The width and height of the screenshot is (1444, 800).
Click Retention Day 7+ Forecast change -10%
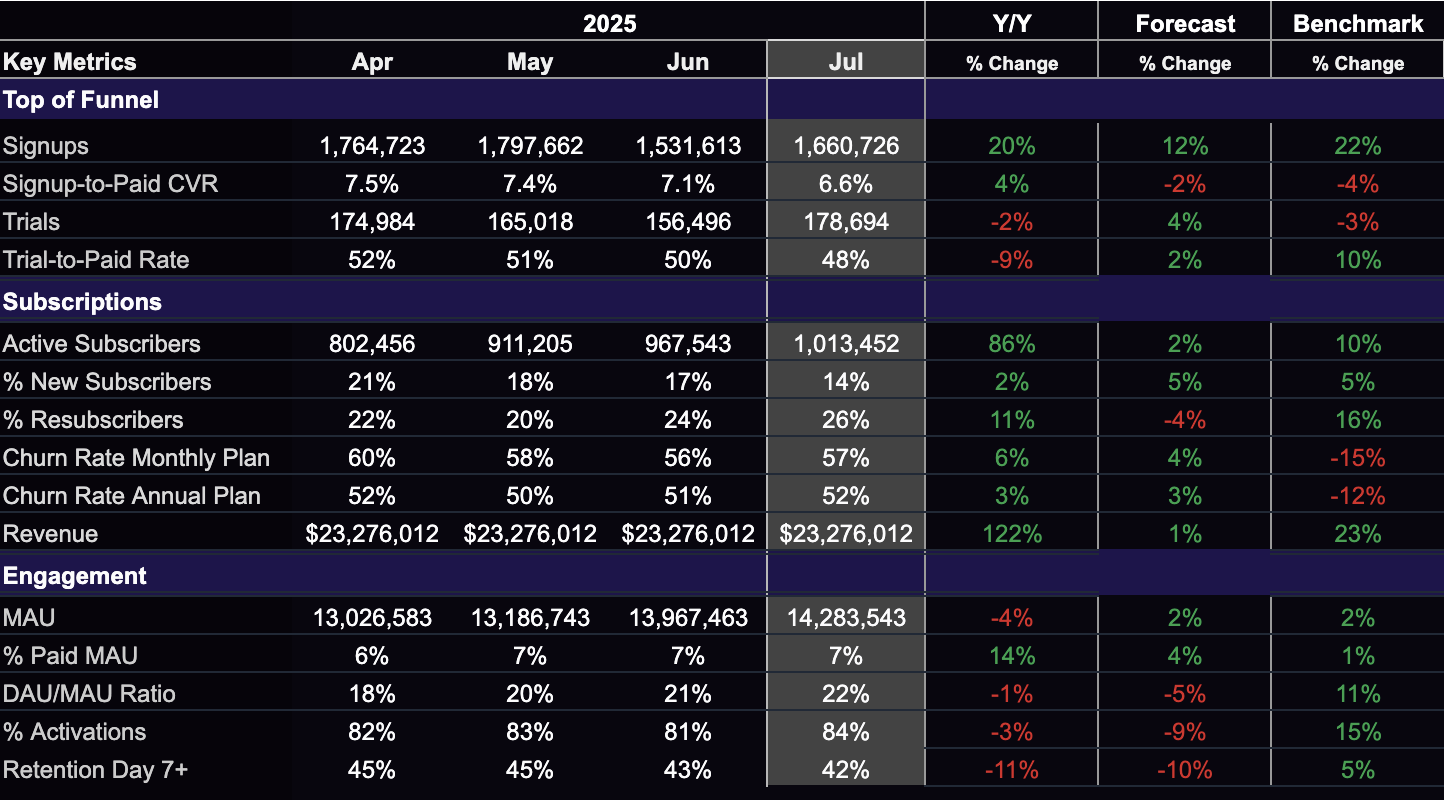pyautogui.click(x=1185, y=770)
